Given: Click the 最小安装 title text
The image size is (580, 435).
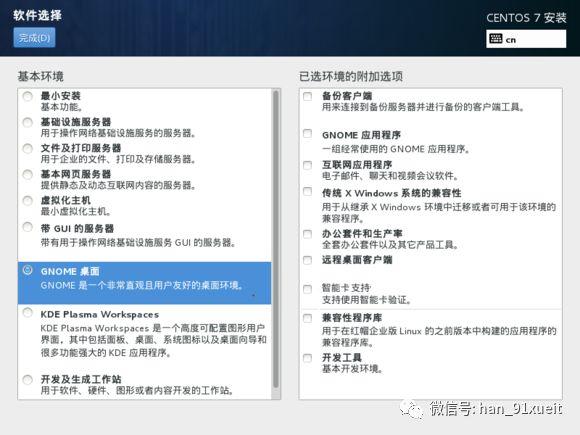Looking at the screenshot, I should coord(61,96).
